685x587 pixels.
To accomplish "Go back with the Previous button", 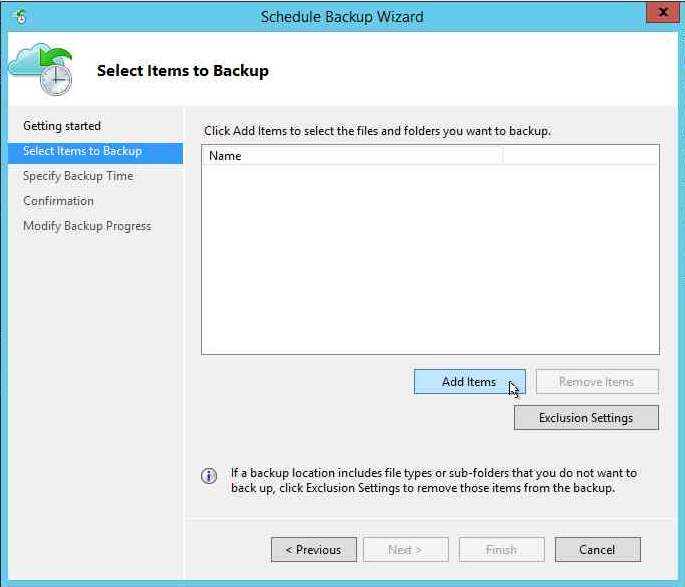I will pyautogui.click(x=314, y=549).
